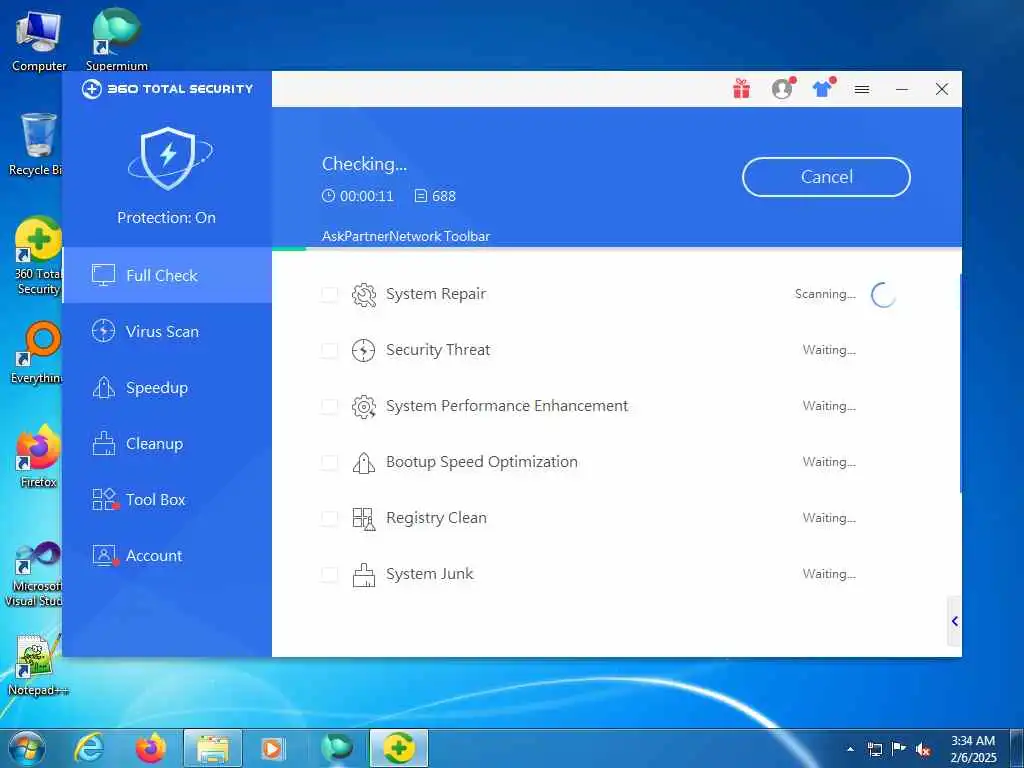This screenshot has height=768, width=1024.
Task: Click the 360 Total Security taskbar button
Action: point(398,748)
